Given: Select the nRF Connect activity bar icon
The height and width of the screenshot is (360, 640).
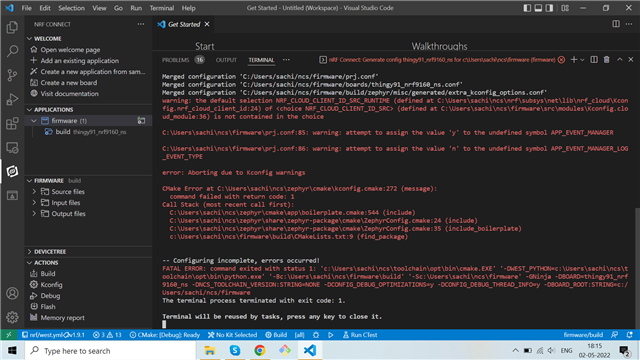Looking at the screenshot, I should tap(12, 171).
